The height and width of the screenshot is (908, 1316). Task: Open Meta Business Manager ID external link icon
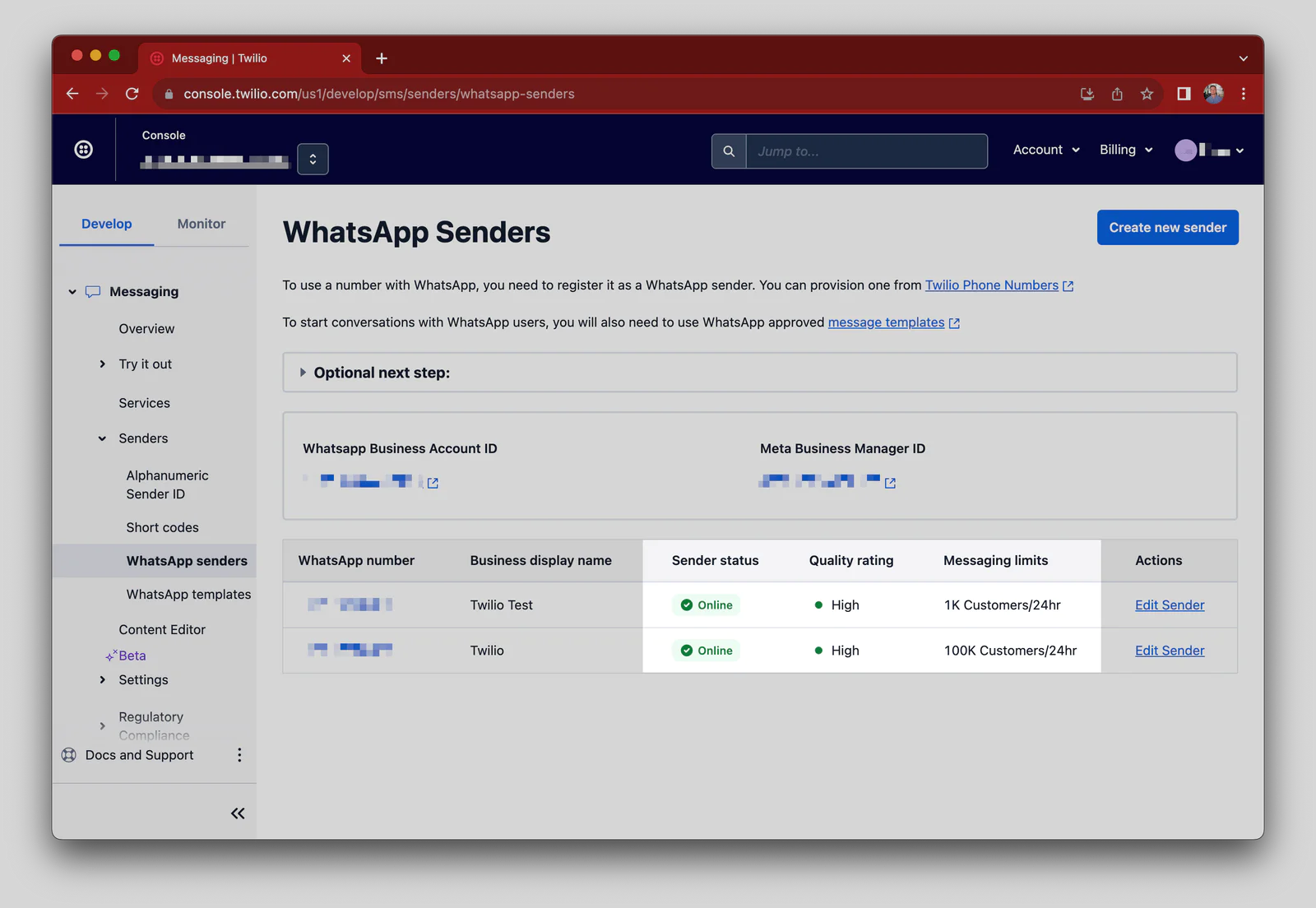(890, 484)
